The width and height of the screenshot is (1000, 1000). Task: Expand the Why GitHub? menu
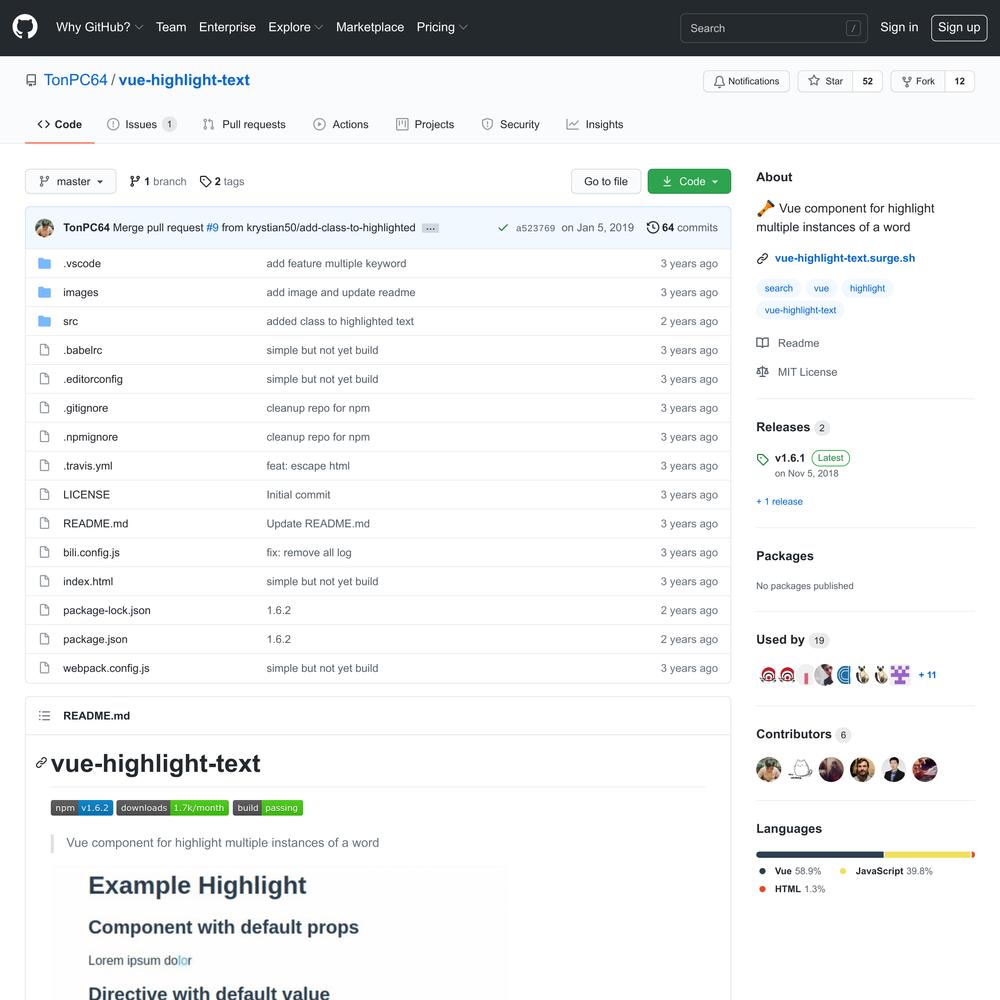pos(99,27)
